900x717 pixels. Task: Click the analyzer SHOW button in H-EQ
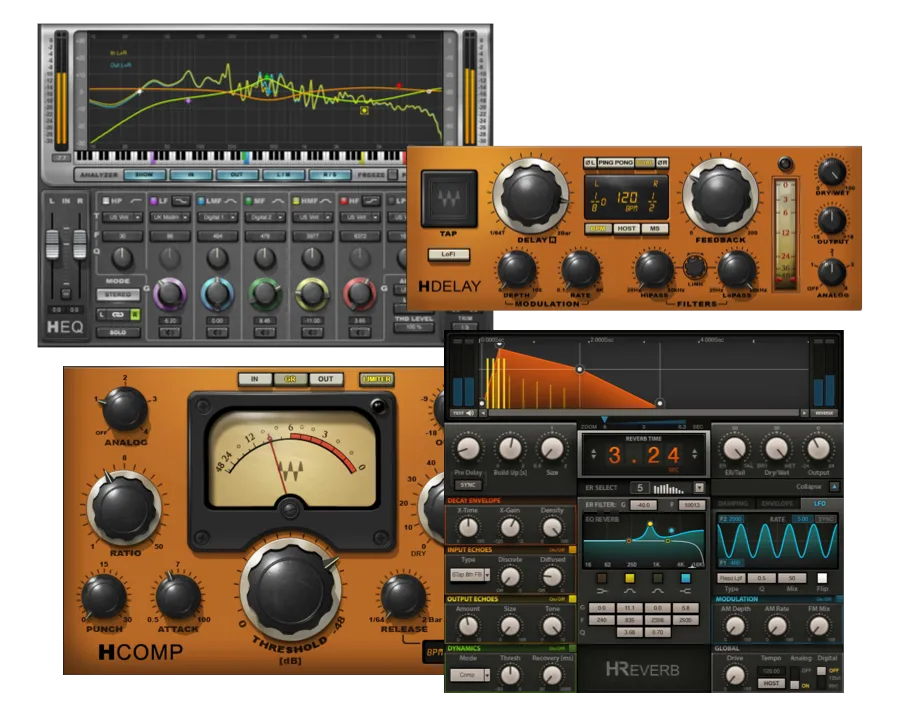(x=144, y=175)
